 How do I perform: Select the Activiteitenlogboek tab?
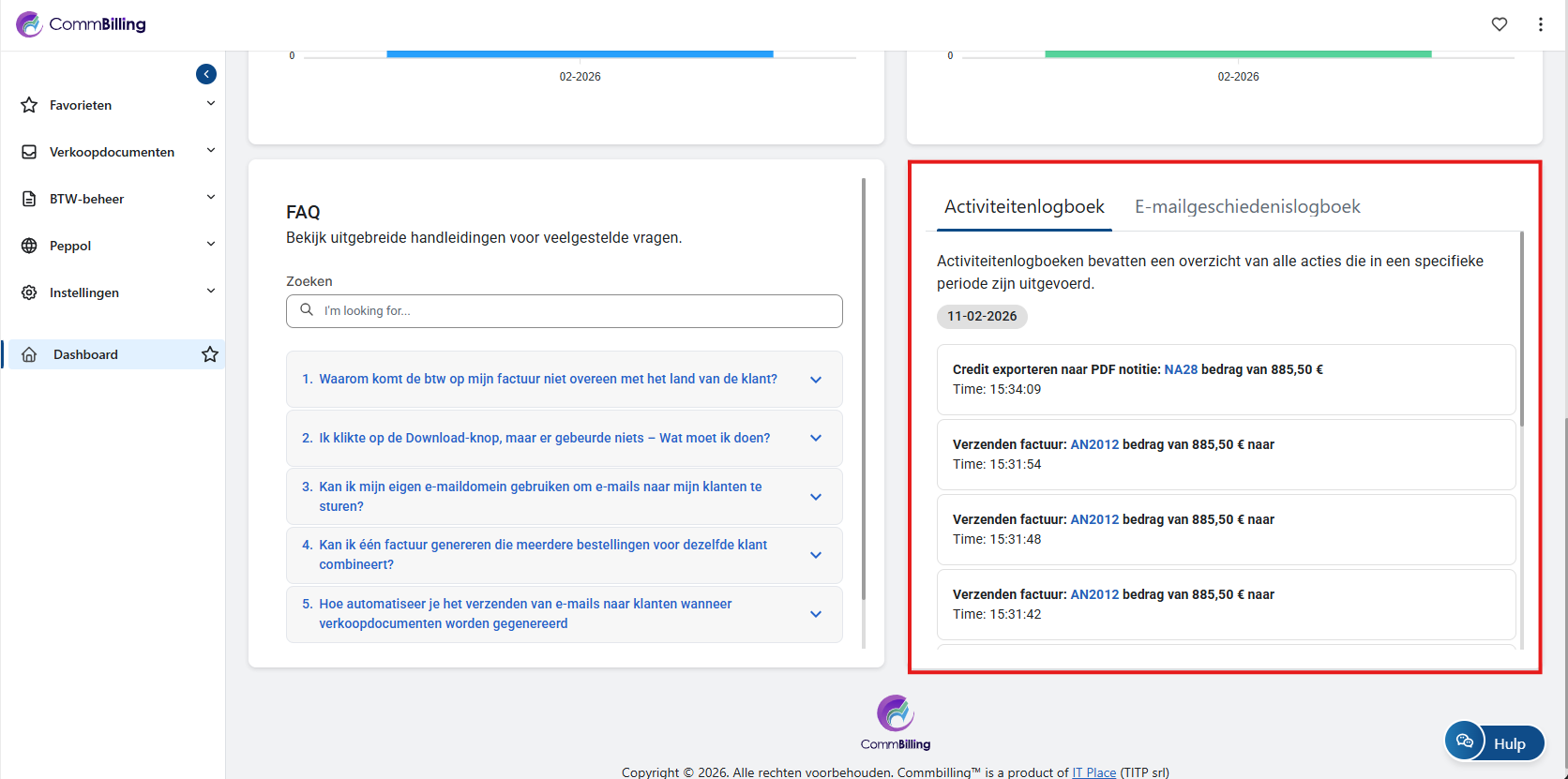pyautogui.click(x=1024, y=206)
